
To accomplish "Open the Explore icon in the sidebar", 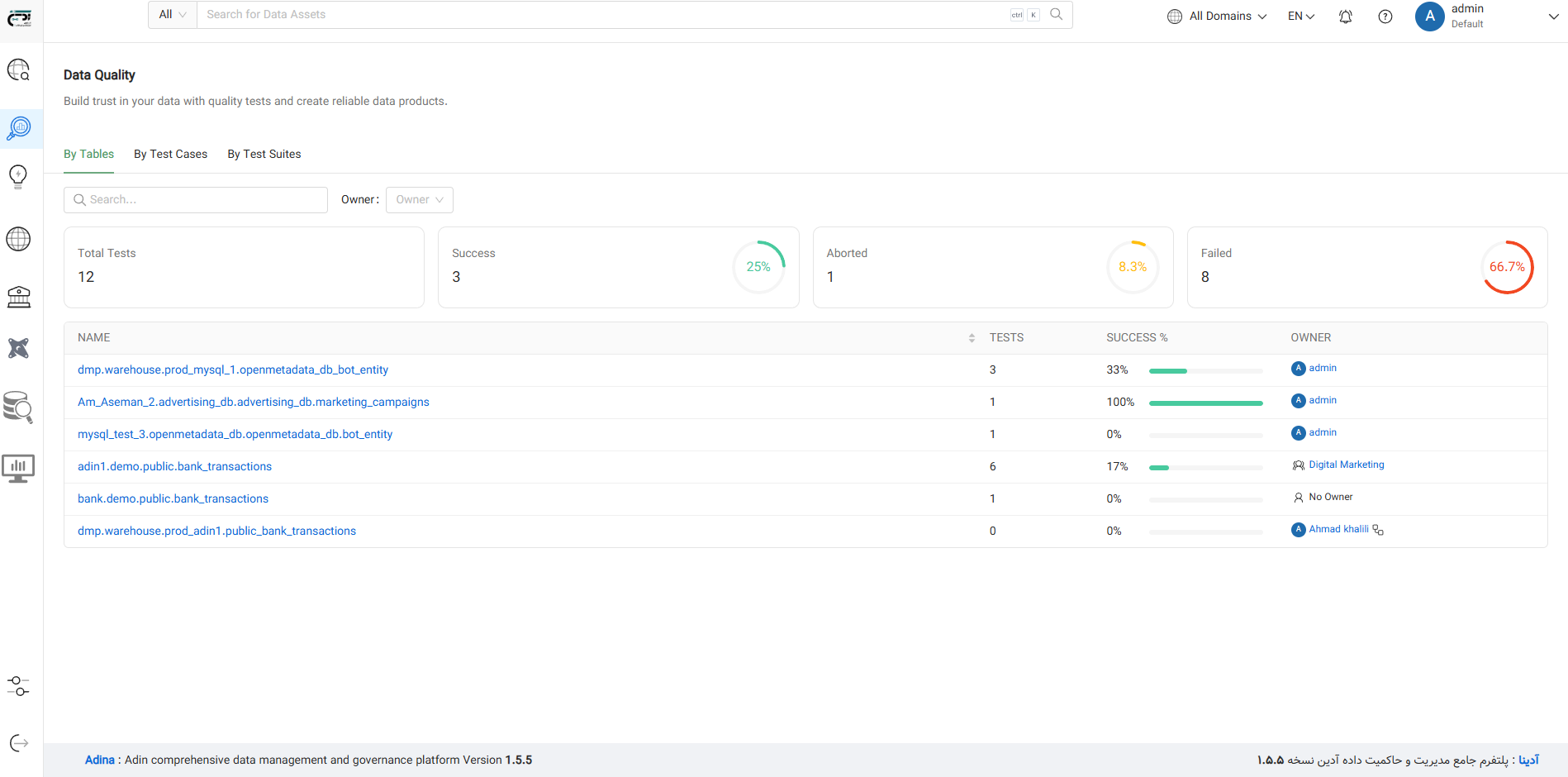I will tap(18, 70).
